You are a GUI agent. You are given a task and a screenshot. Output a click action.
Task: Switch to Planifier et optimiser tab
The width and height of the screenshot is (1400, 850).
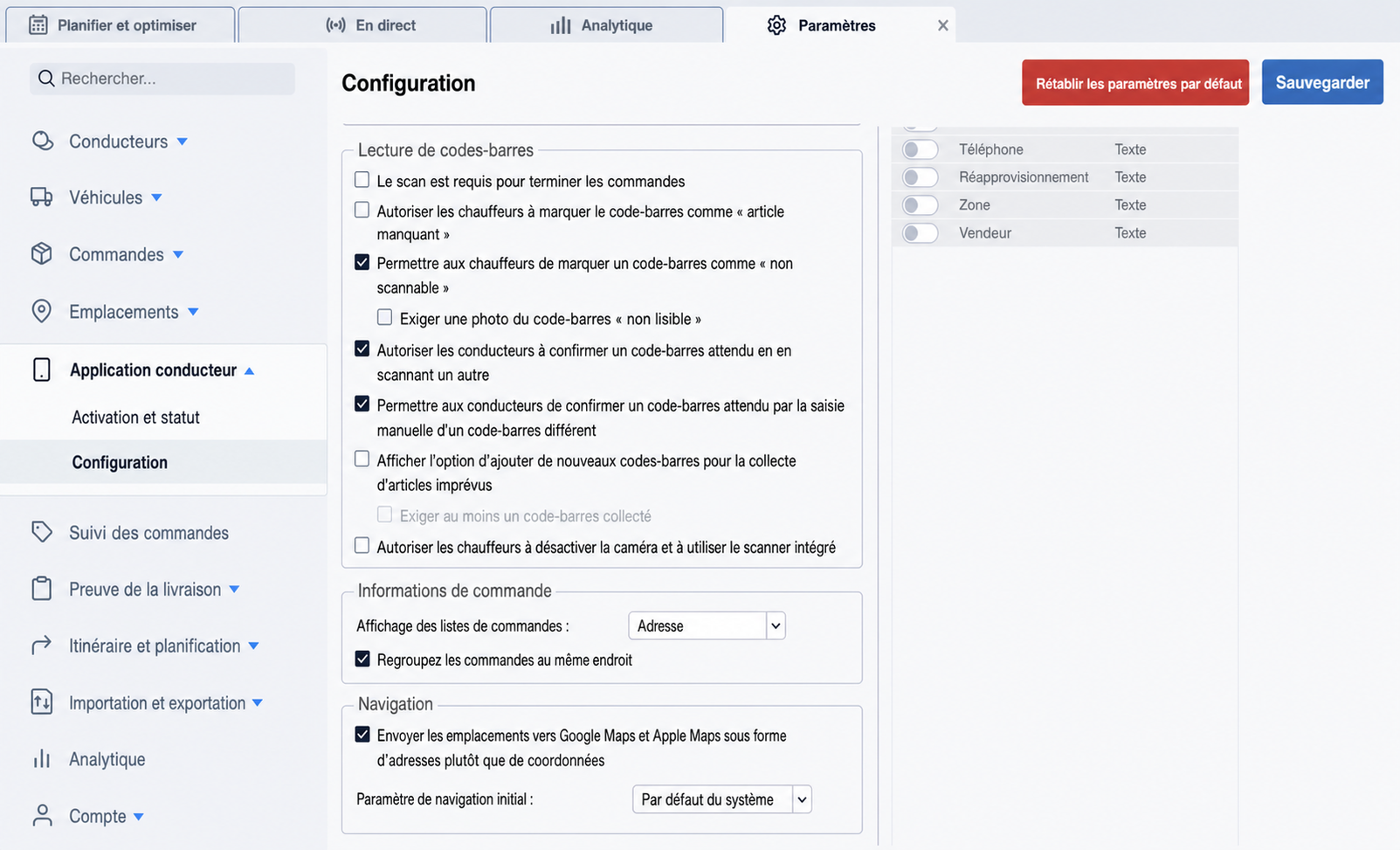[x=121, y=24]
